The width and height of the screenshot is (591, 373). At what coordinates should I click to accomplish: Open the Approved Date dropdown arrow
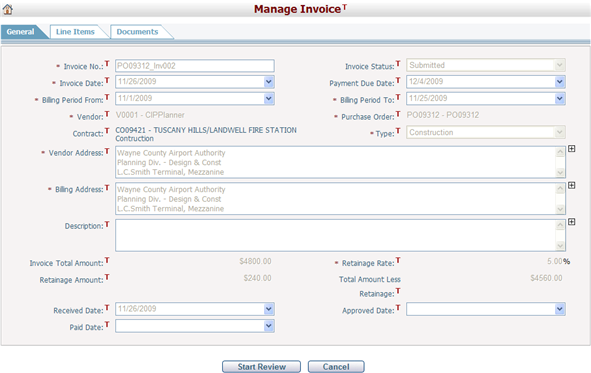559,309
